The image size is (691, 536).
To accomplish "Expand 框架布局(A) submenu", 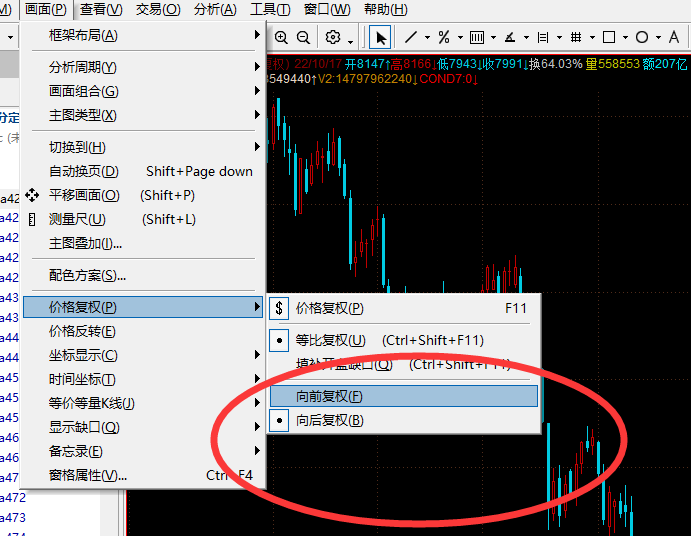I will coord(143,35).
